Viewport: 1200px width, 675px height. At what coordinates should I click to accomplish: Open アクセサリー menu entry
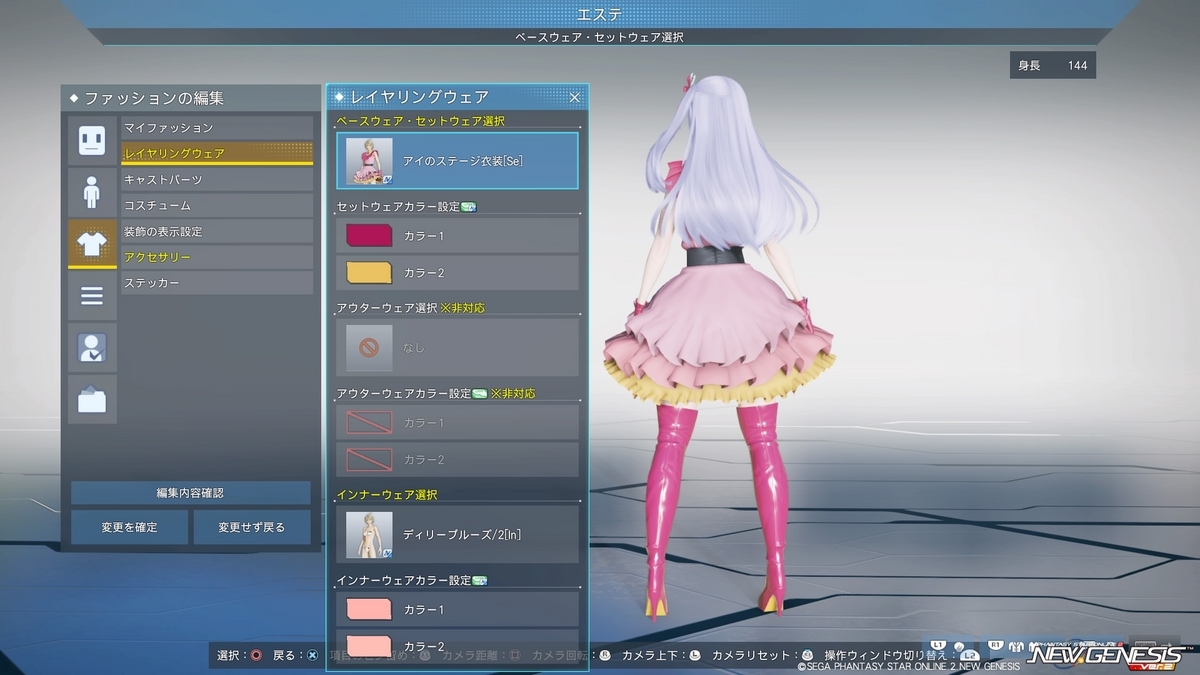pyautogui.click(x=217, y=258)
